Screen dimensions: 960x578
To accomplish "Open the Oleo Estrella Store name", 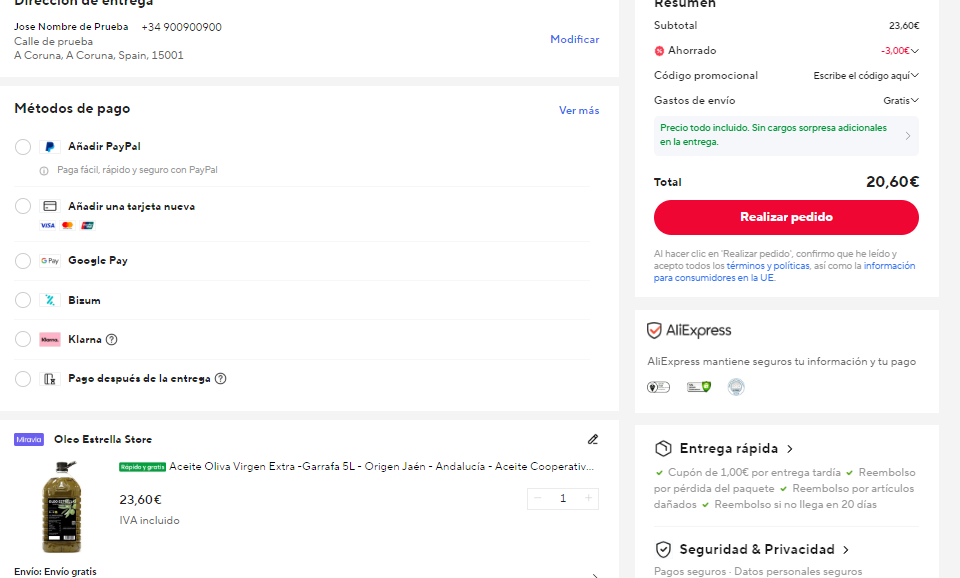I will click(x=103, y=440).
